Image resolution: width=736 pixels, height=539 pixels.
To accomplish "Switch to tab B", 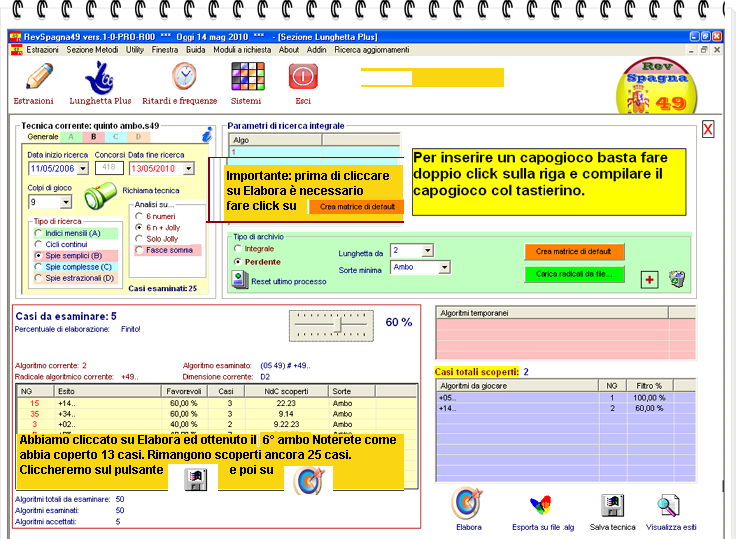I will [x=93, y=137].
